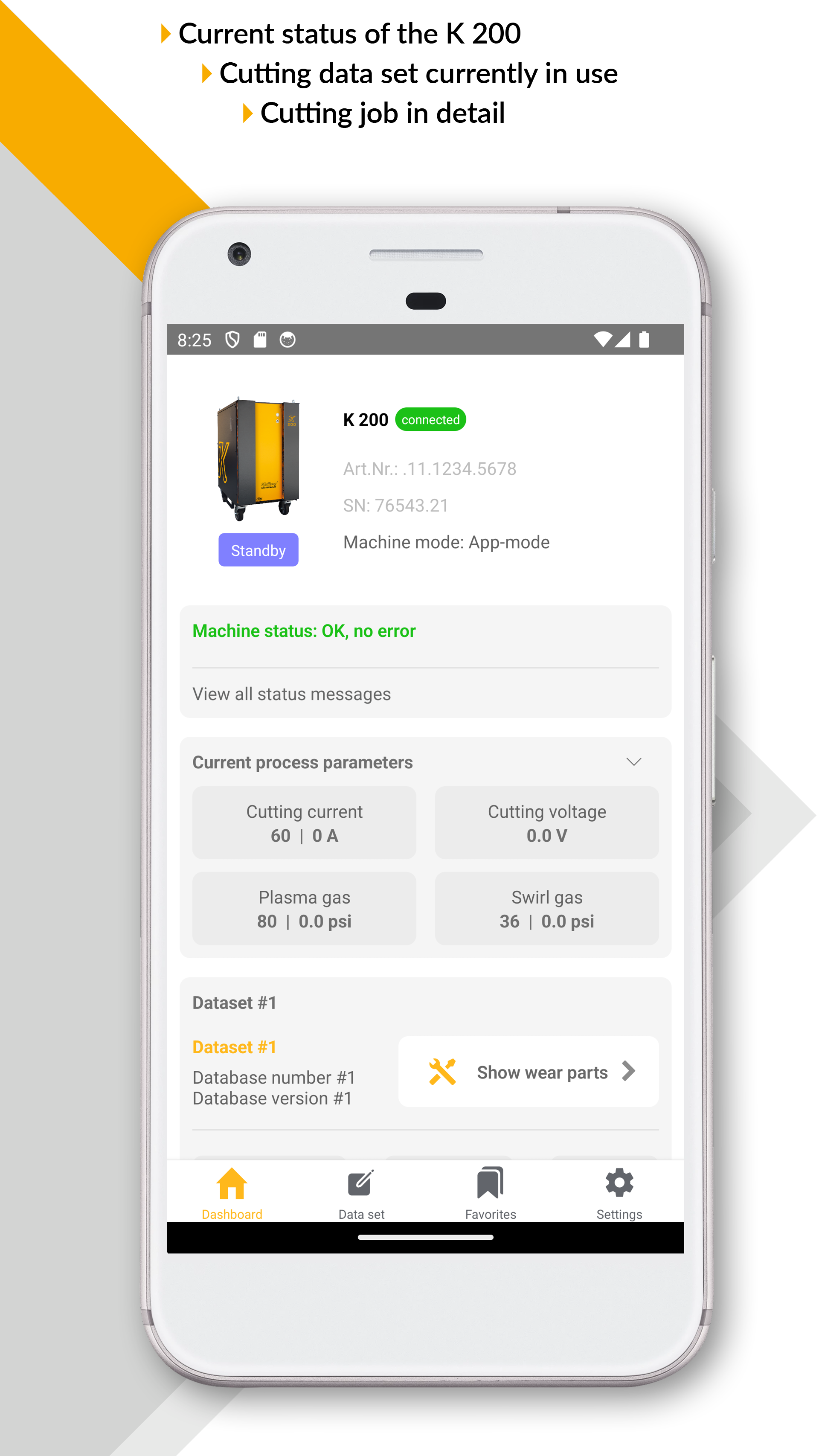Open the Settings gear icon

pyautogui.click(x=619, y=1183)
